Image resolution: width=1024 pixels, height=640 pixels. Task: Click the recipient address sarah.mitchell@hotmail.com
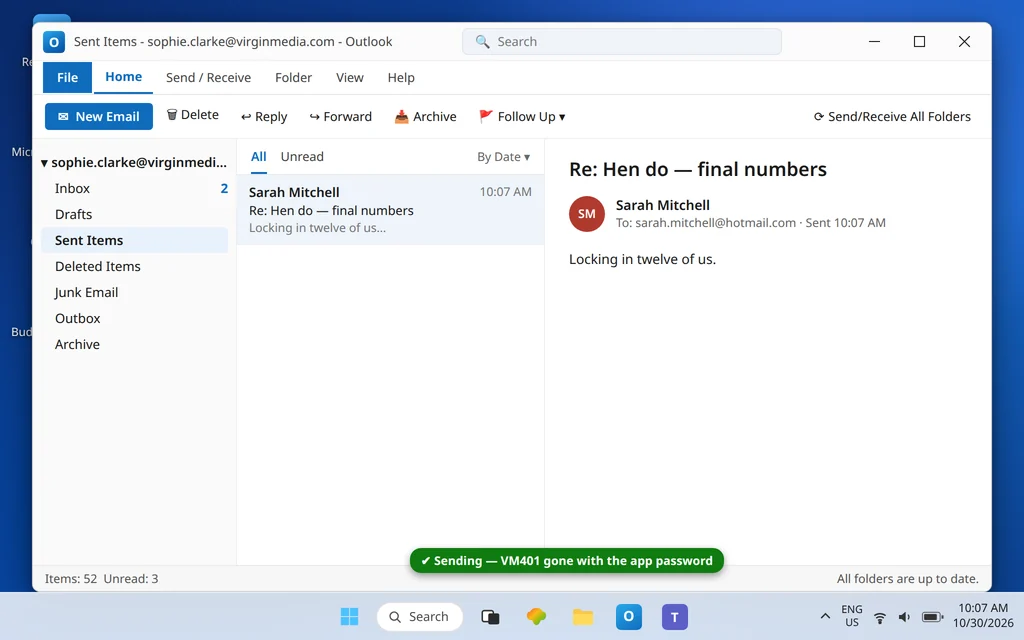(x=715, y=223)
